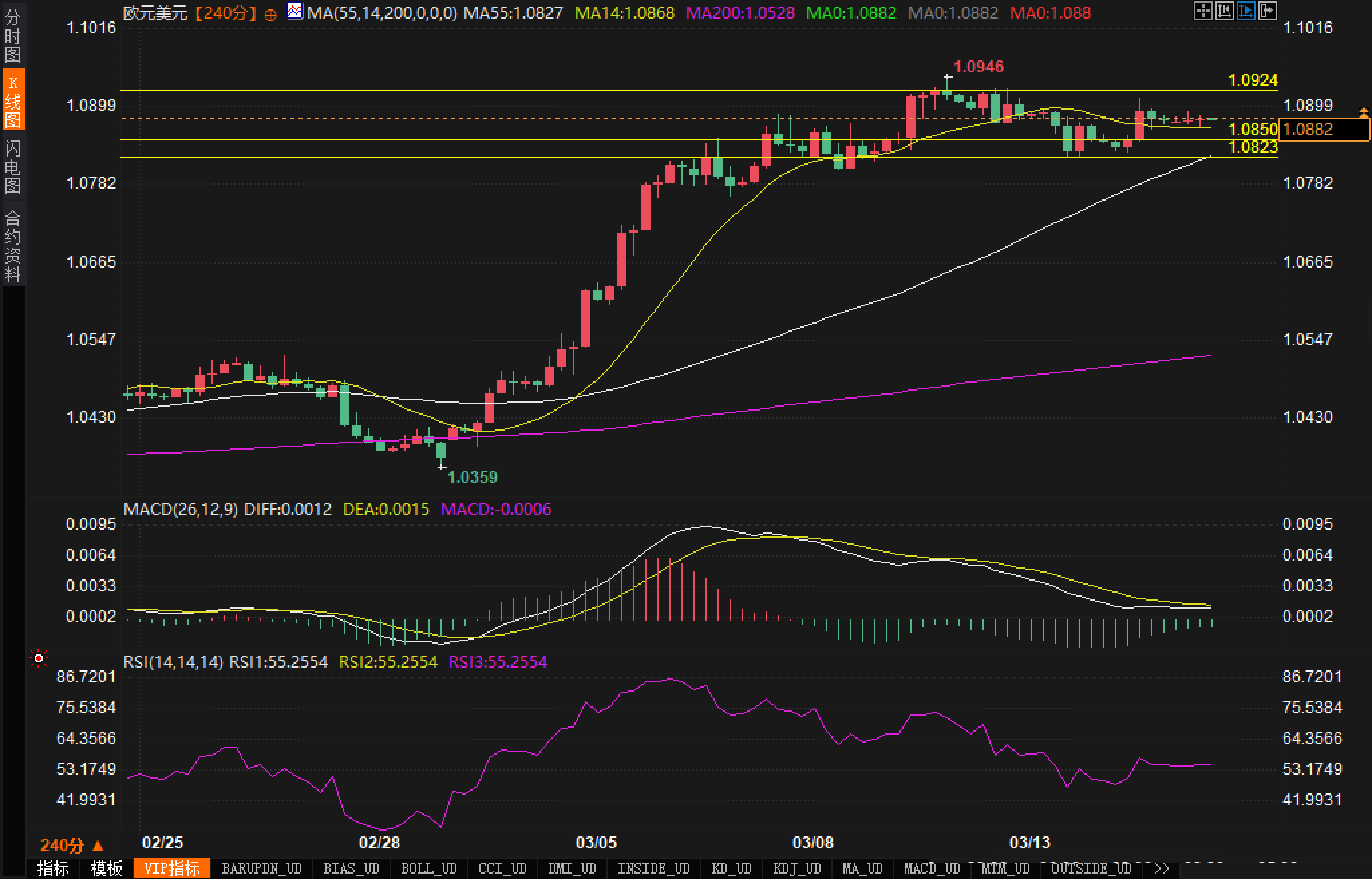Click the MA55:1.0827 value

click(513, 13)
